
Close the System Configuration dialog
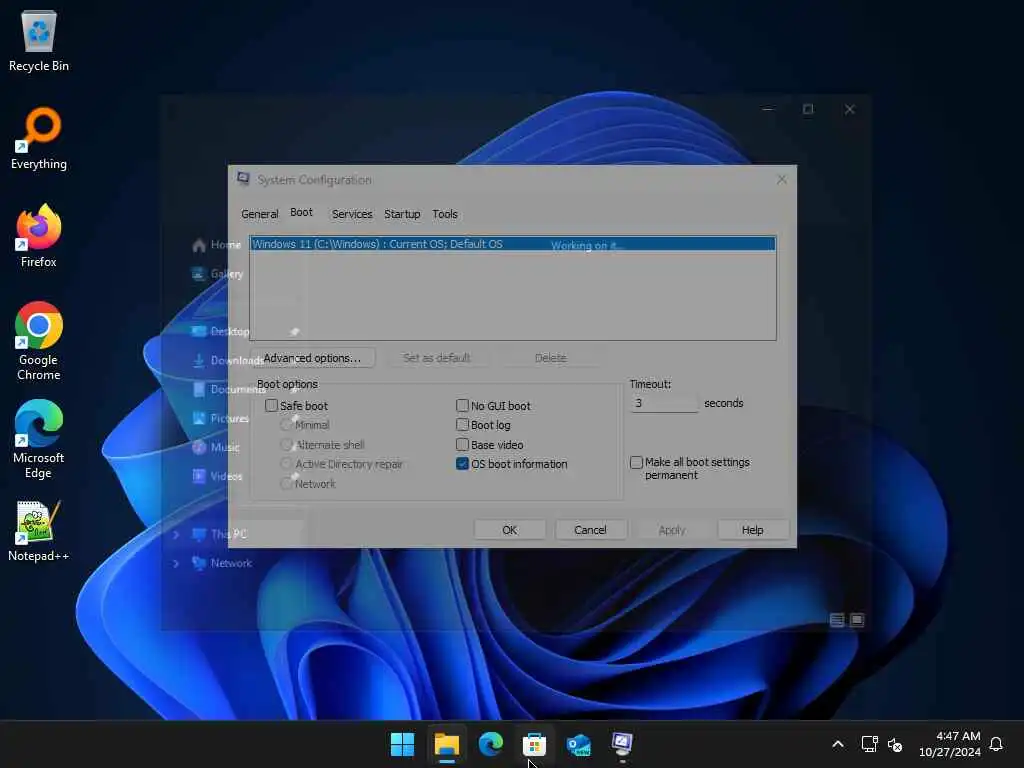(x=782, y=179)
